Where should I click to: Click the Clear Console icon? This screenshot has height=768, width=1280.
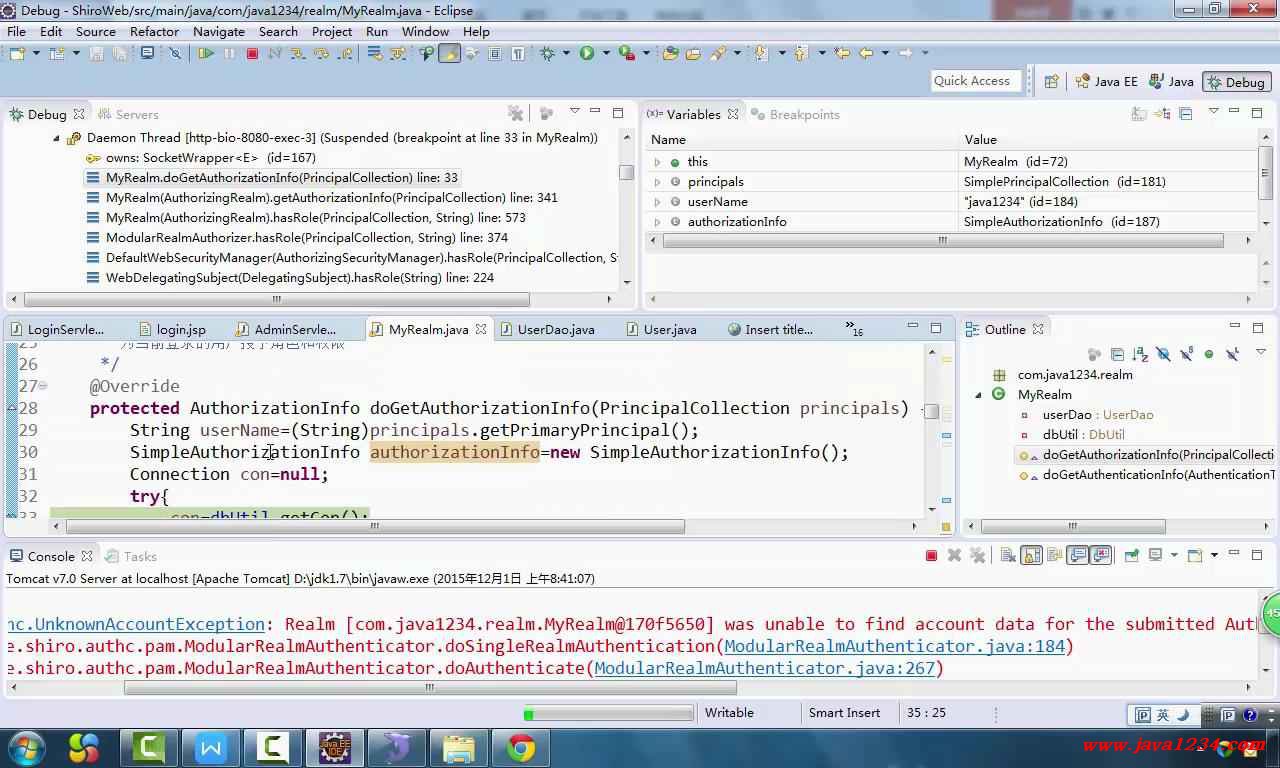point(1008,555)
